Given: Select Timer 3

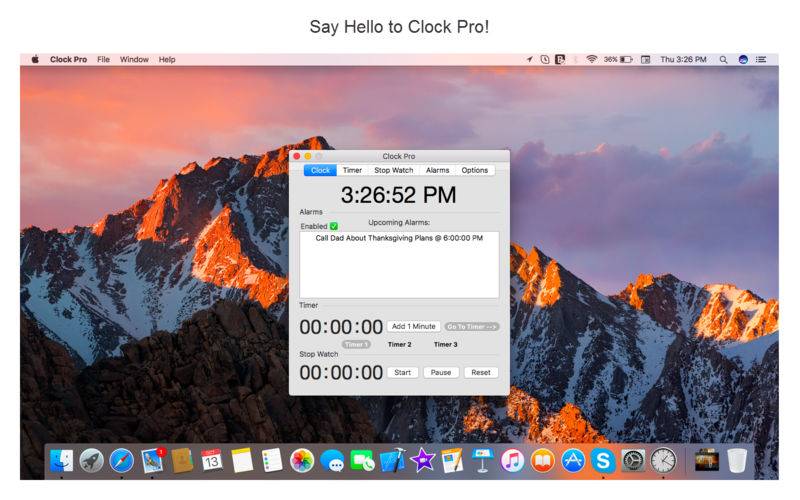Looking at the screenshot, I should [x=445, y=344].
